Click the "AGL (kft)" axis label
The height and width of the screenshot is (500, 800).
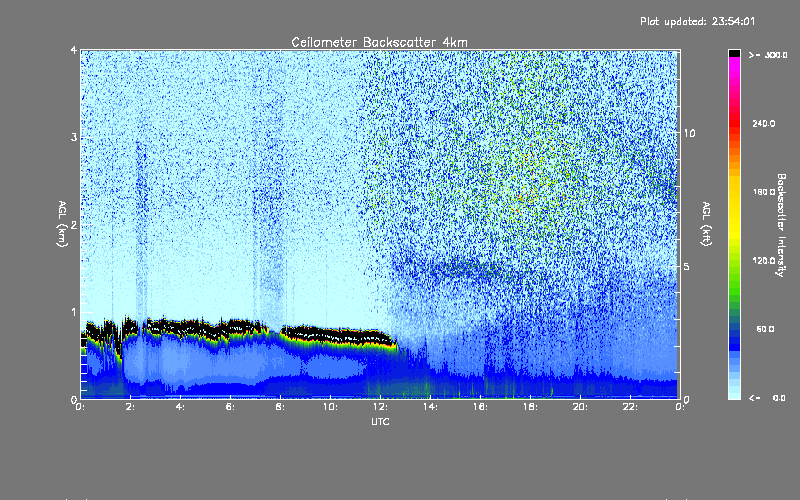pos(706,224)
